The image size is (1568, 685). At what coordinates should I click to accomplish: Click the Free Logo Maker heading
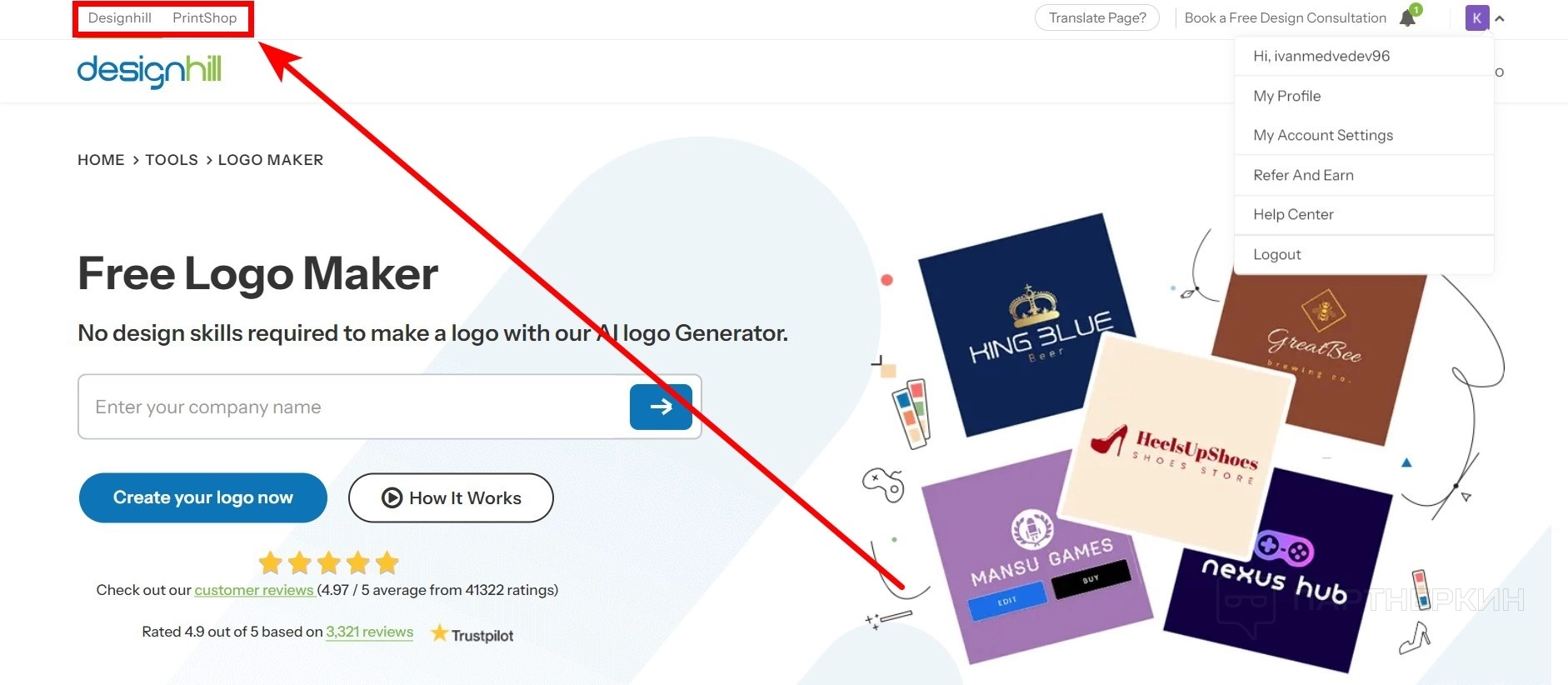pyautogui.click(x=258, y=273)
